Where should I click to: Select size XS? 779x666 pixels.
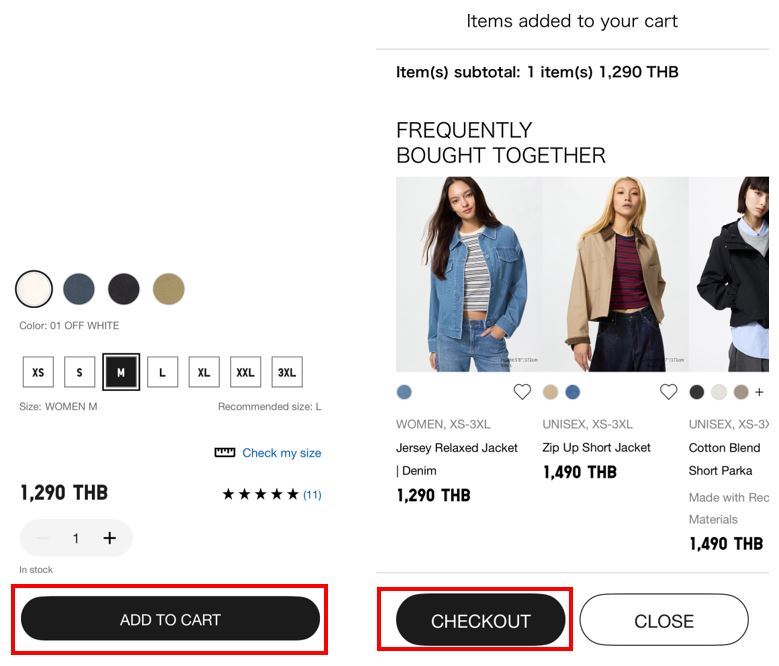coord(38,372)
